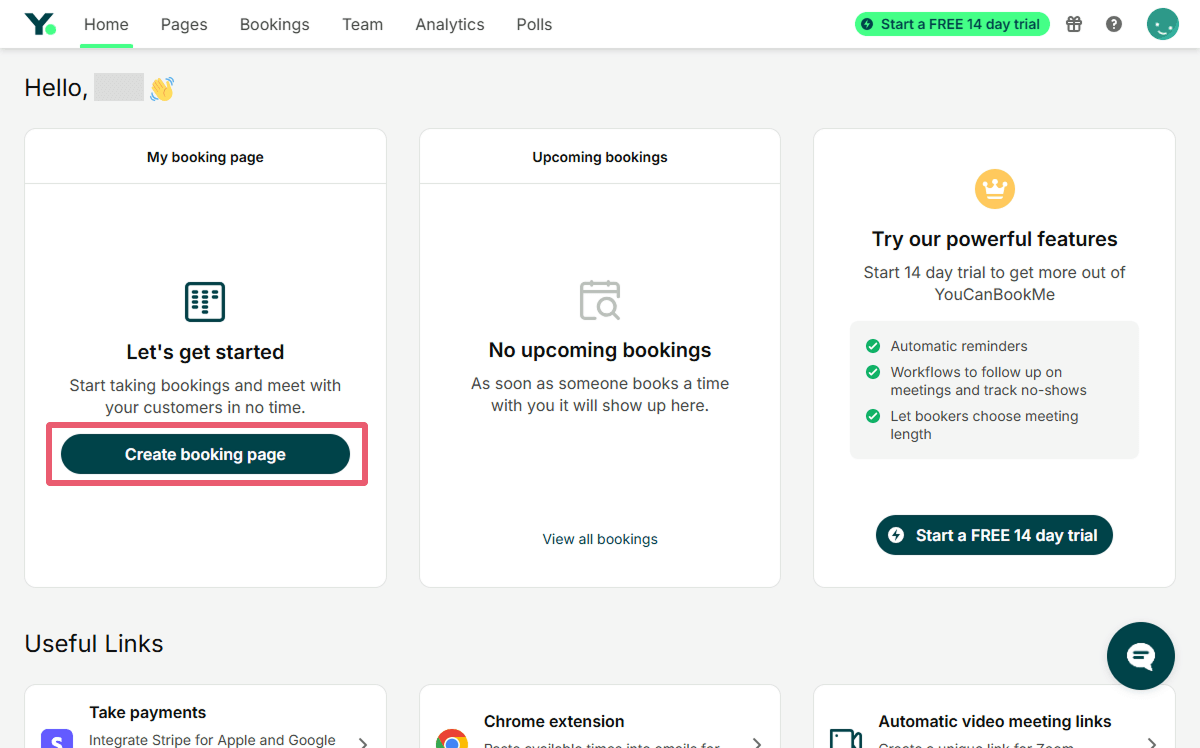
Task: Open the gift/promotions icon in the header
Action: pos(1073,23)
